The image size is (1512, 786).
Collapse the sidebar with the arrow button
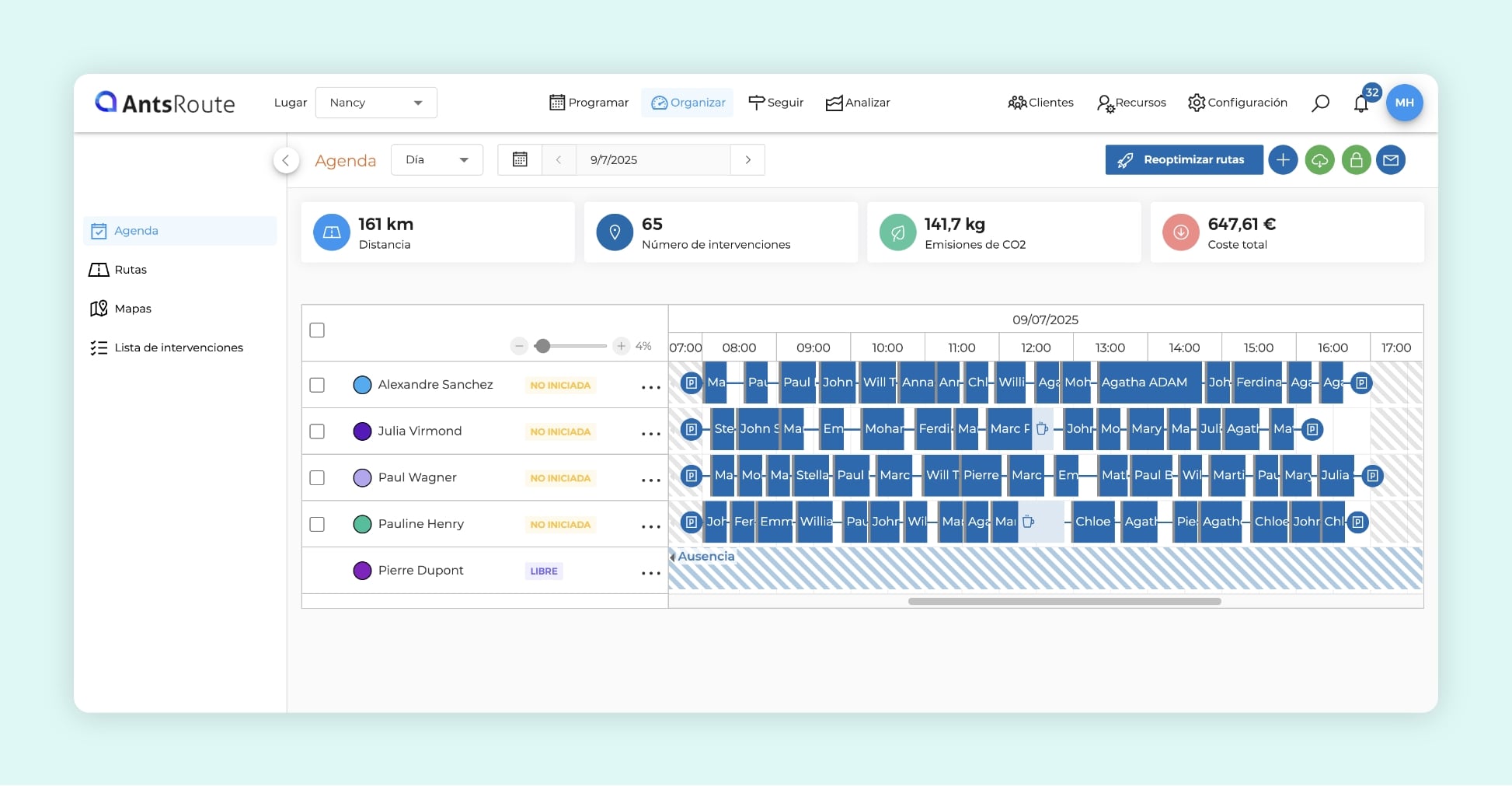point(286,160)
